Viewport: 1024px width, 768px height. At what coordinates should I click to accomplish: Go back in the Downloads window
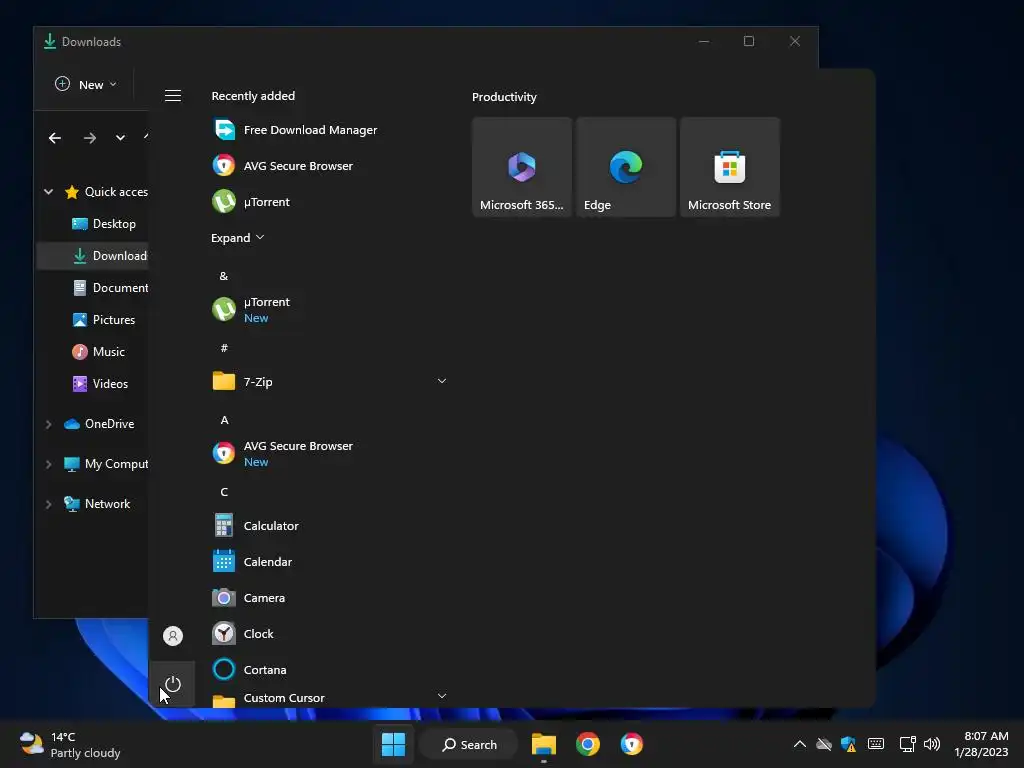point(55,138)
